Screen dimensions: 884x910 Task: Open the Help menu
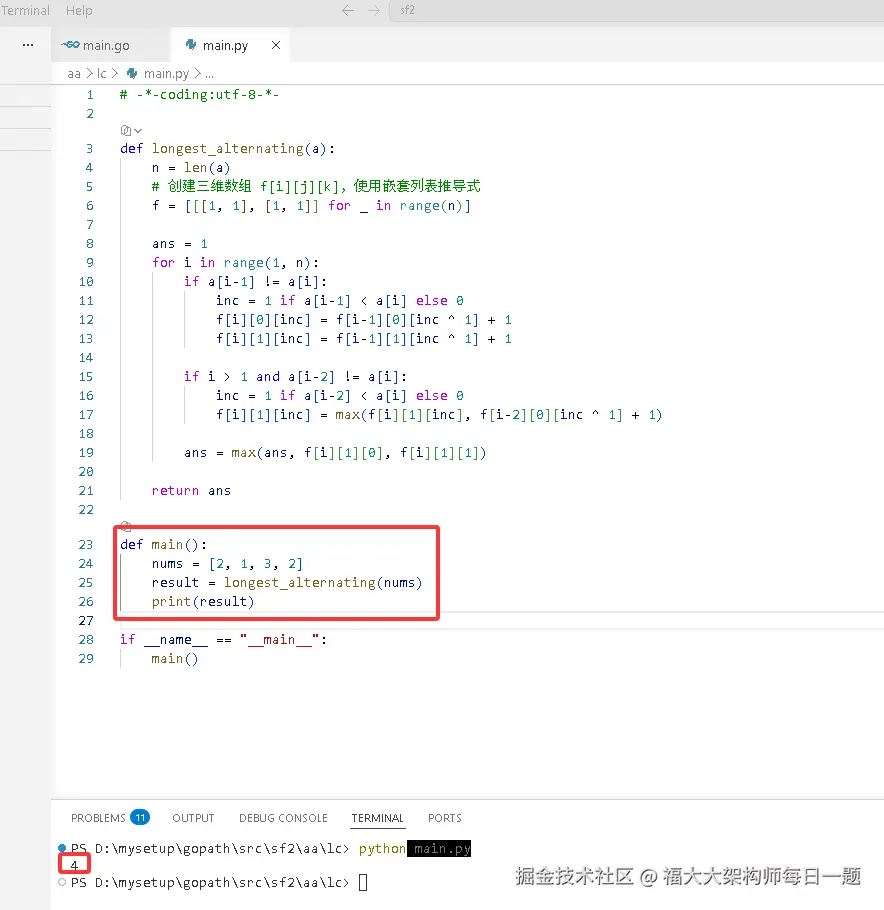coord(79,10)
